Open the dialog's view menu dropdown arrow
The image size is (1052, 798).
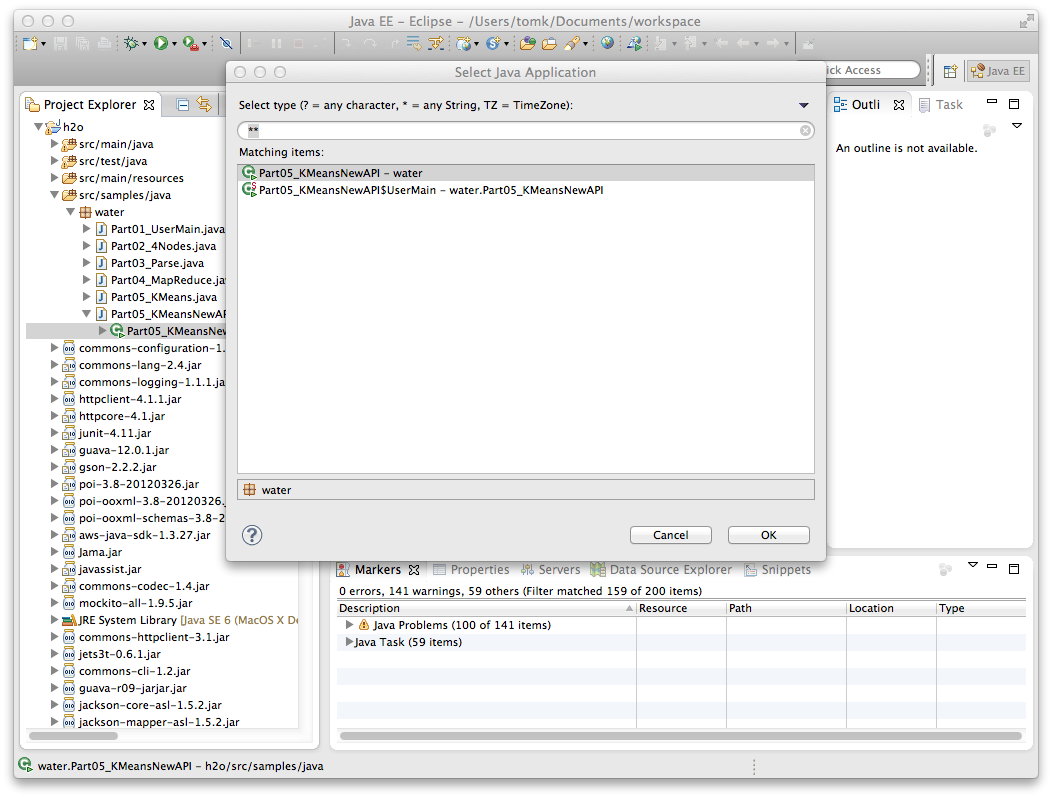tap(803, 106)
